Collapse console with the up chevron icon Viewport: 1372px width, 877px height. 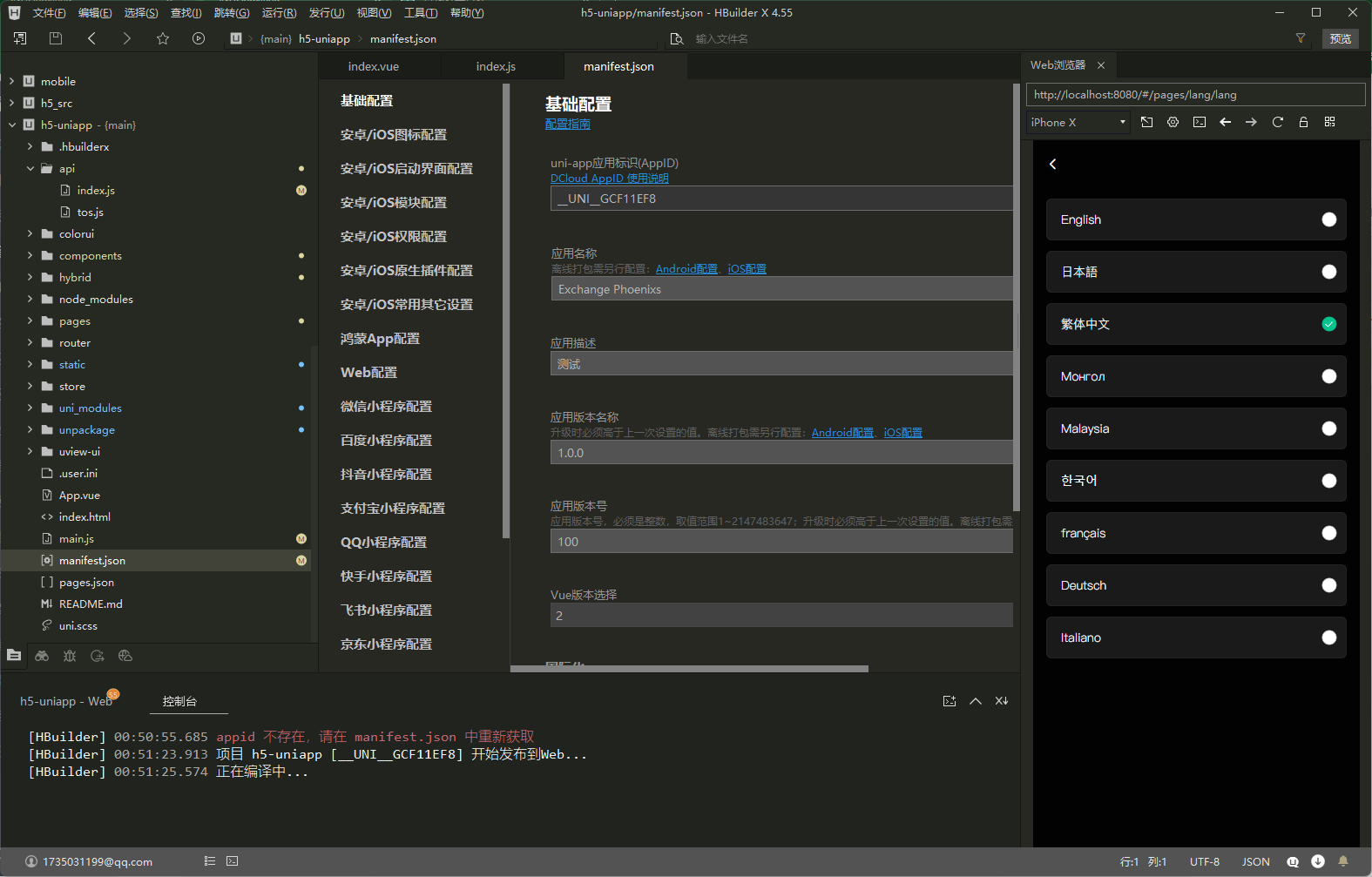pyautogui.click(x=976, y=701)
